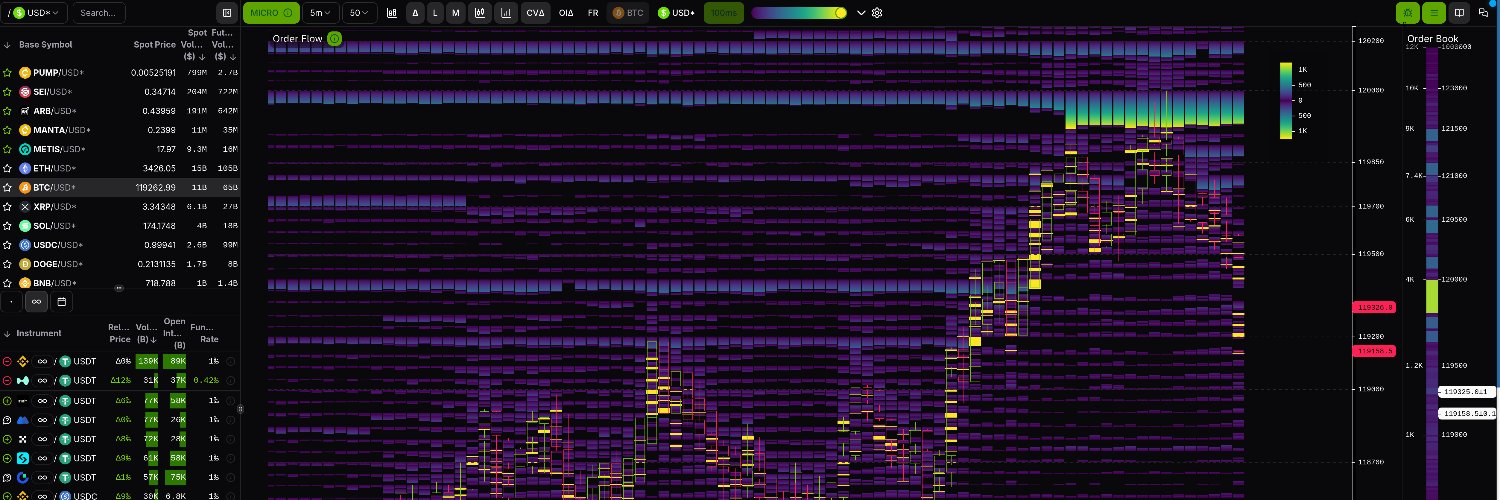Image resolution: width=1500 pixels, height=500 pixels.
Task: Open the book docs icon
Action: 1459,13
